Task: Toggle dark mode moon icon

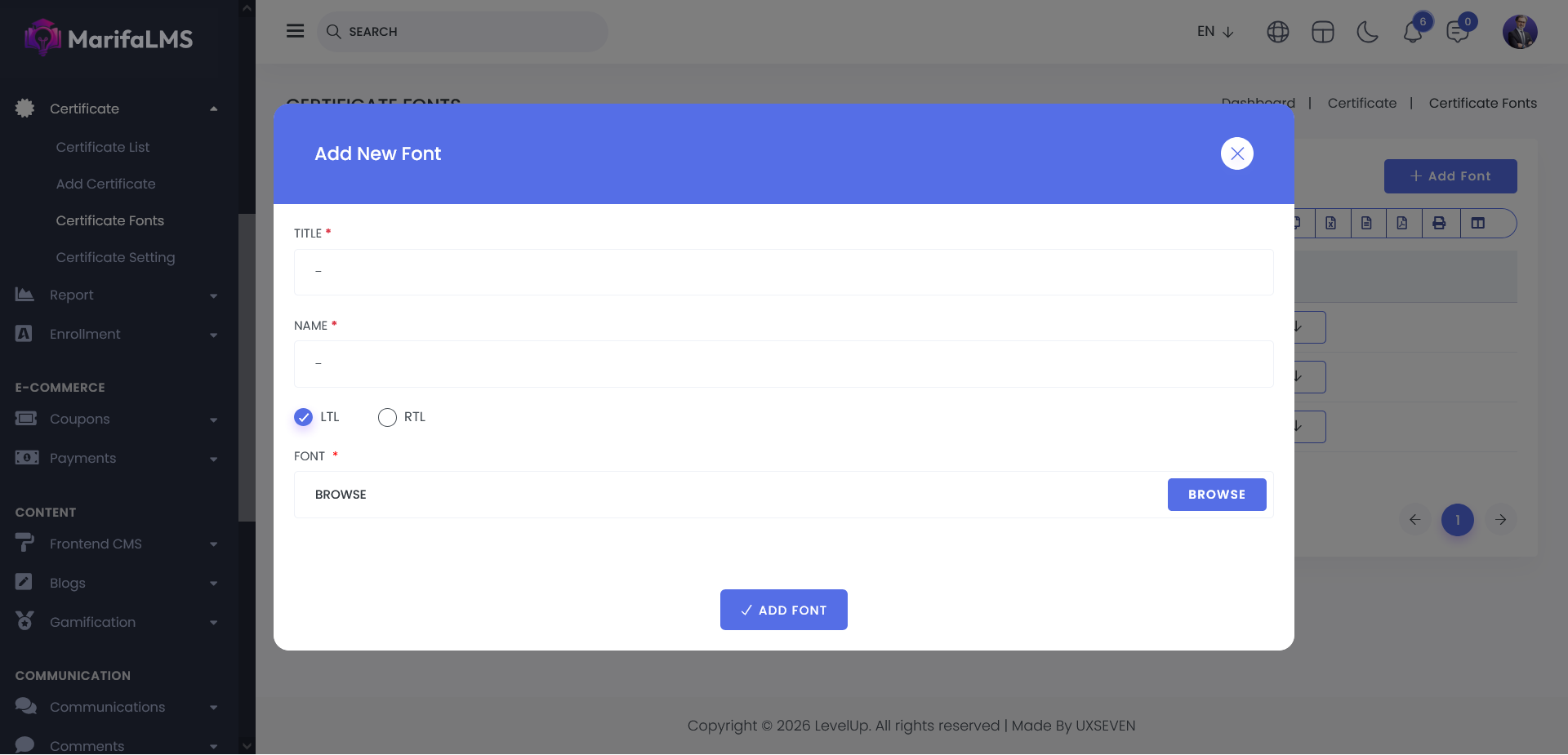Action: pos(1367,32)
